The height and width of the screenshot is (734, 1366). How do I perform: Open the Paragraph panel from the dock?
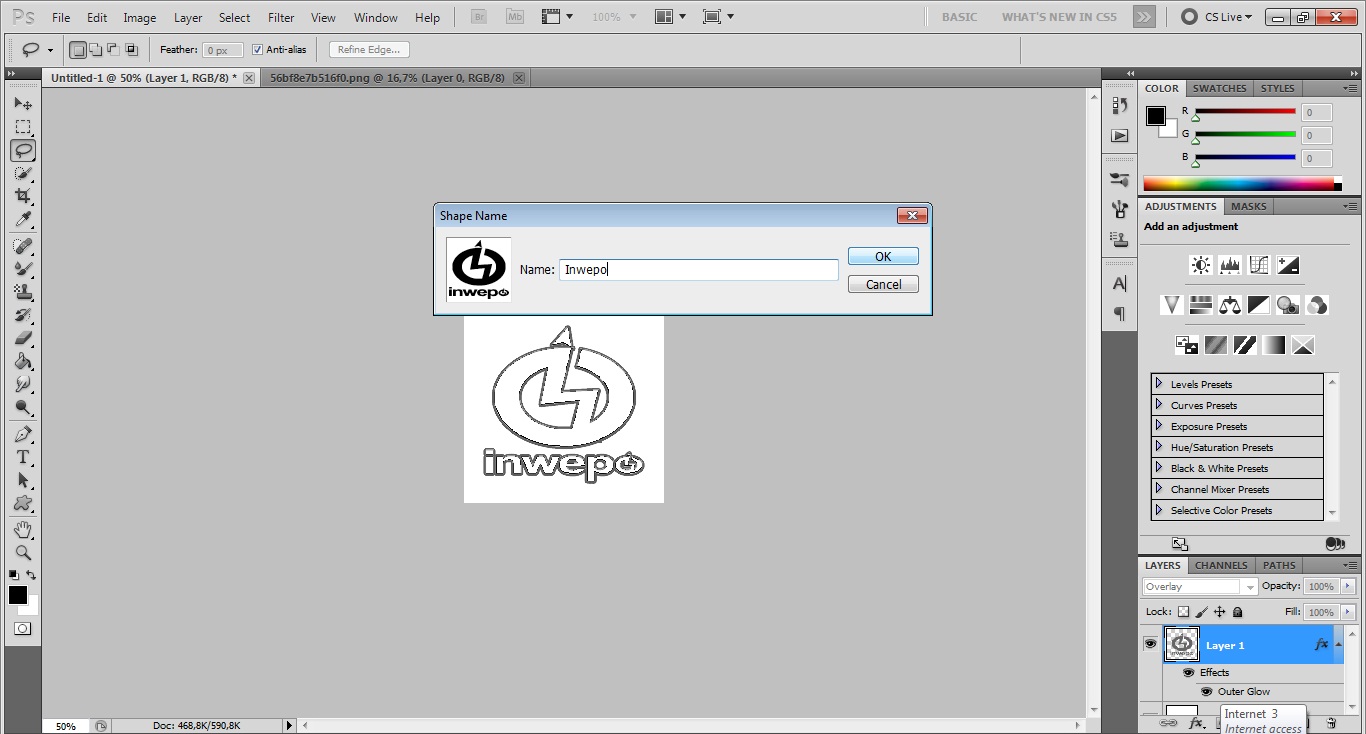coord(1120,314)
